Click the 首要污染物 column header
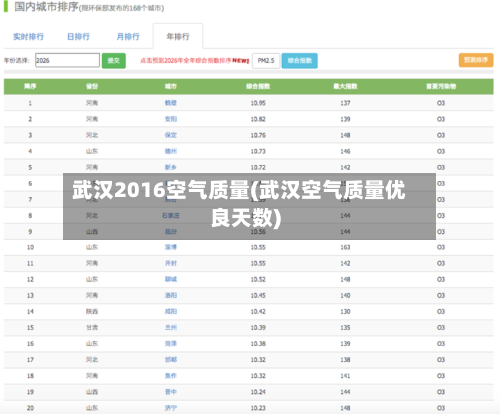This screenshot has width=500, height=414. (x=441, y=86)
